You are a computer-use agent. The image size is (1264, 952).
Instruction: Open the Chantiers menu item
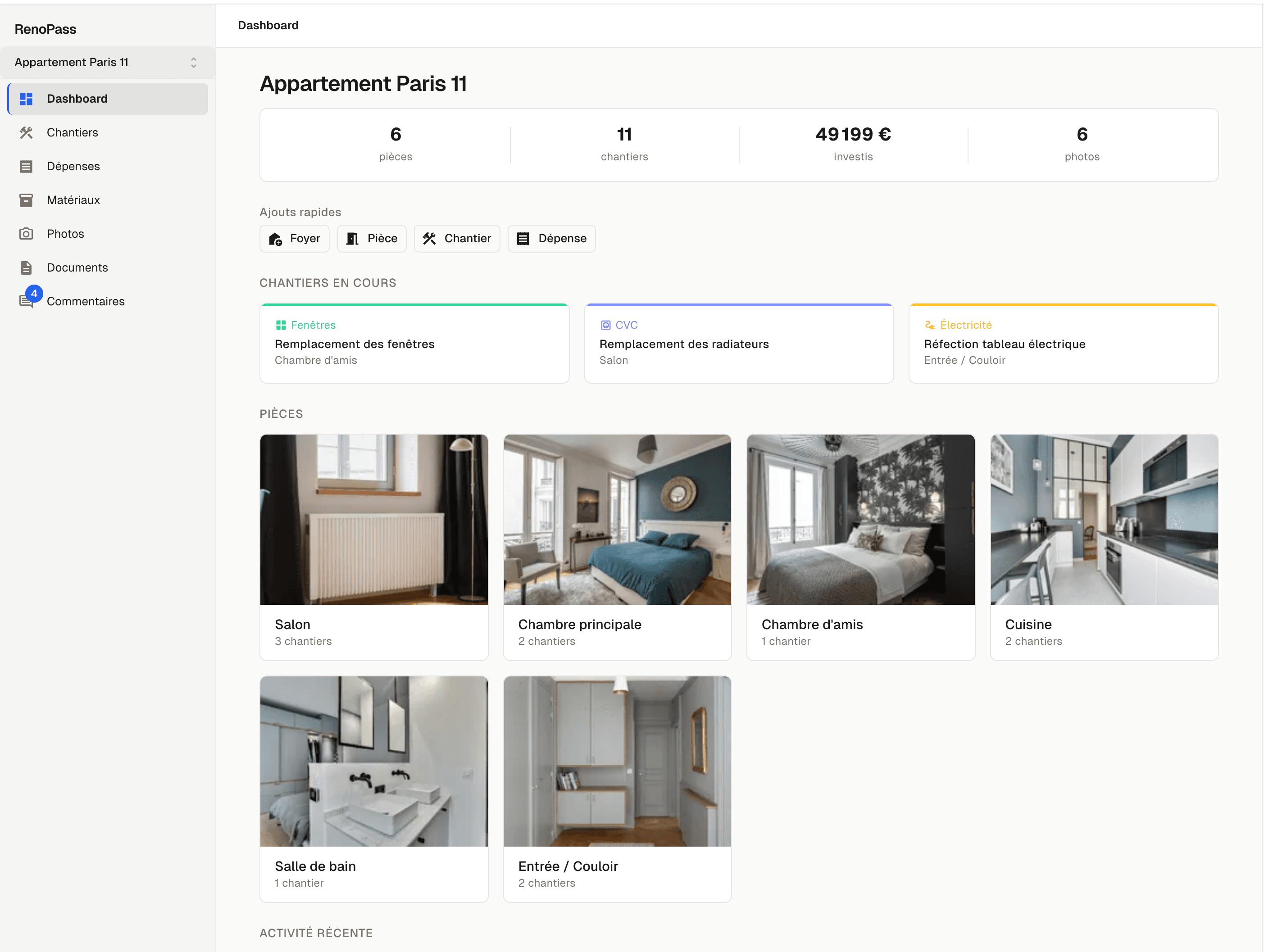73,132
